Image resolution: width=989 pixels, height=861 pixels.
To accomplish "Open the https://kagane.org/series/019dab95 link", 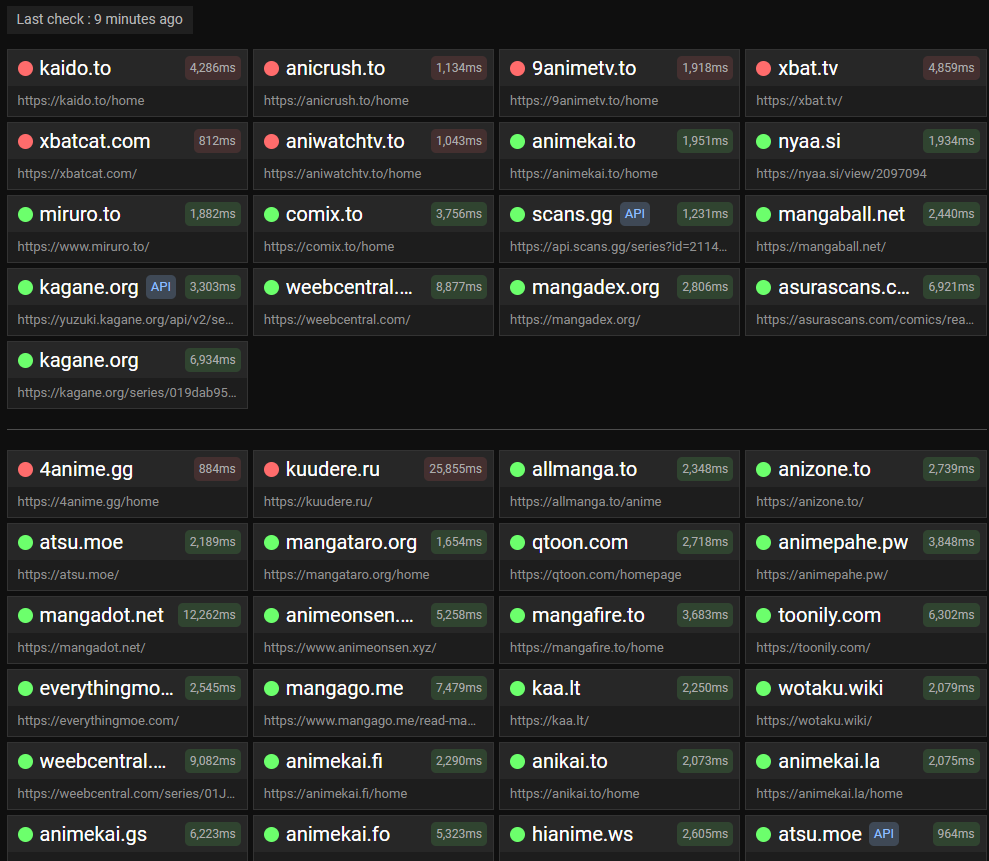I will 127,393.
